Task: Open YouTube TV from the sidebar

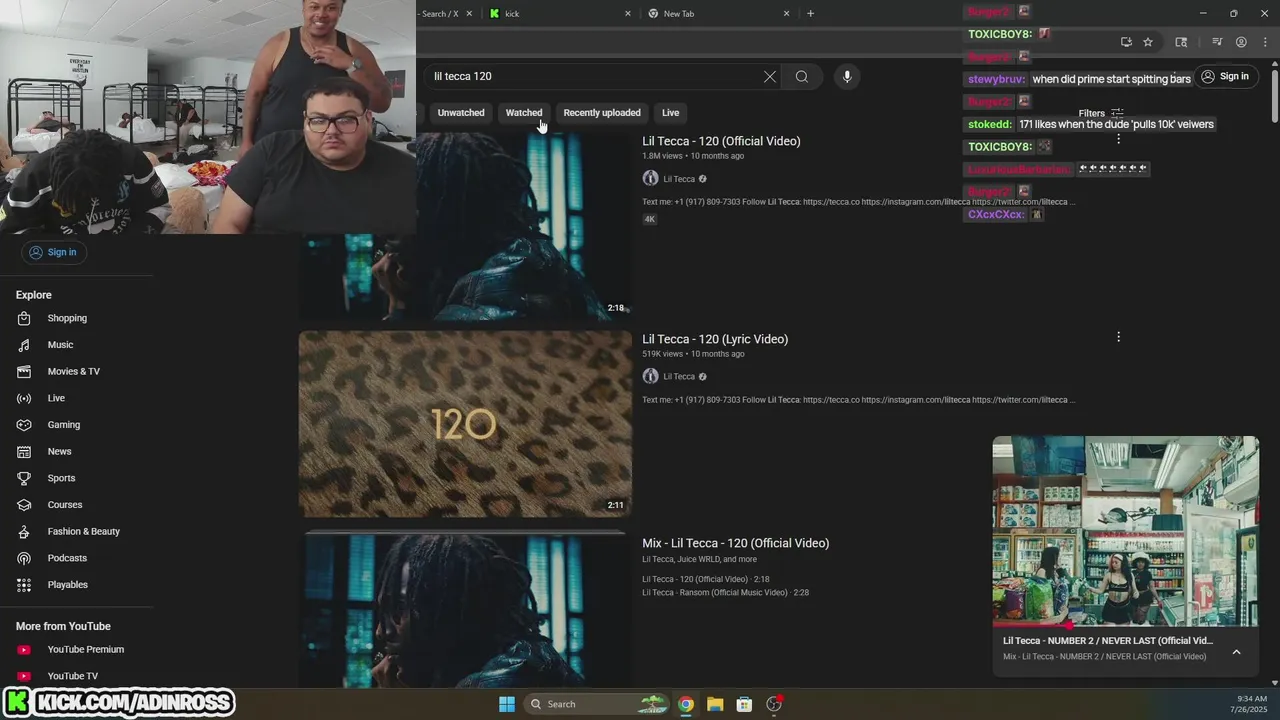Action: point(72,676)
